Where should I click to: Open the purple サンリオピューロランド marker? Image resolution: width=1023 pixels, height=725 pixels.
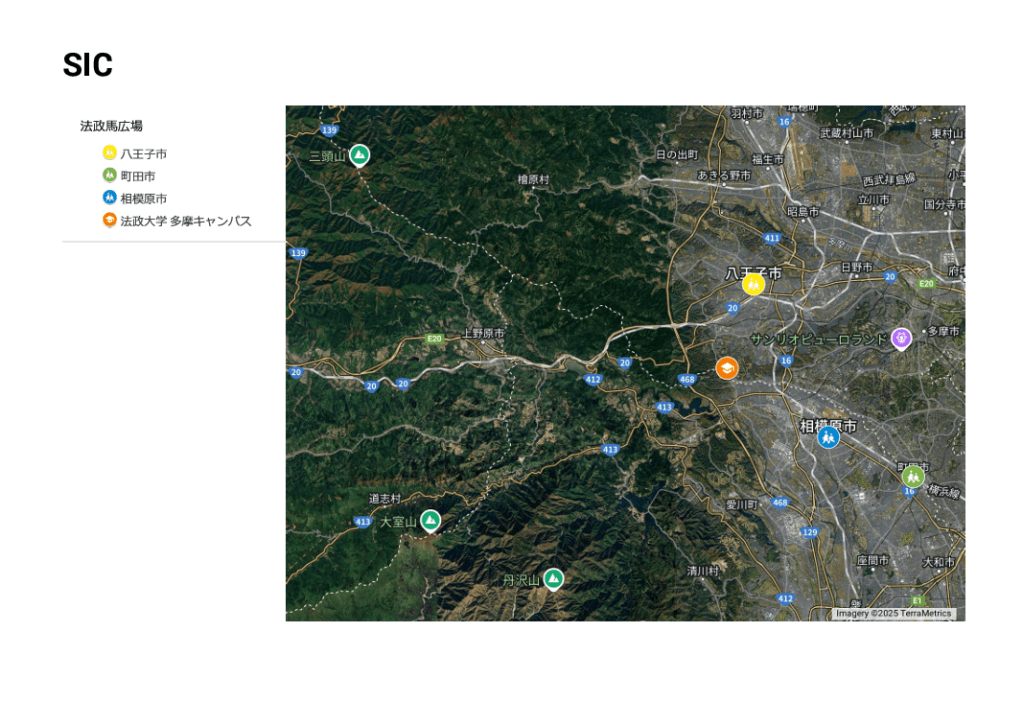pos(901,339)
